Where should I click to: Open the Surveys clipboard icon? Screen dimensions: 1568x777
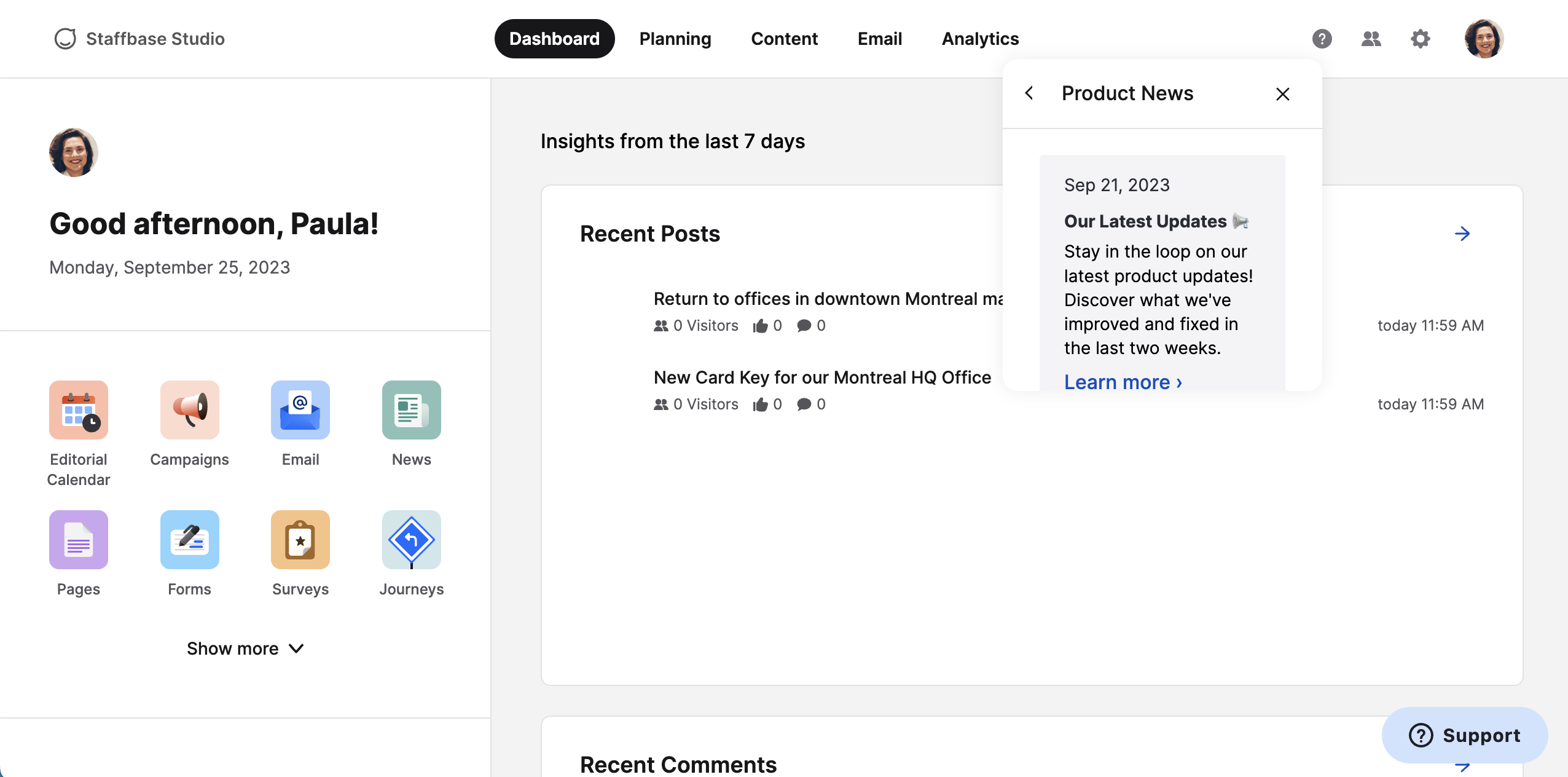click(300, 540)
